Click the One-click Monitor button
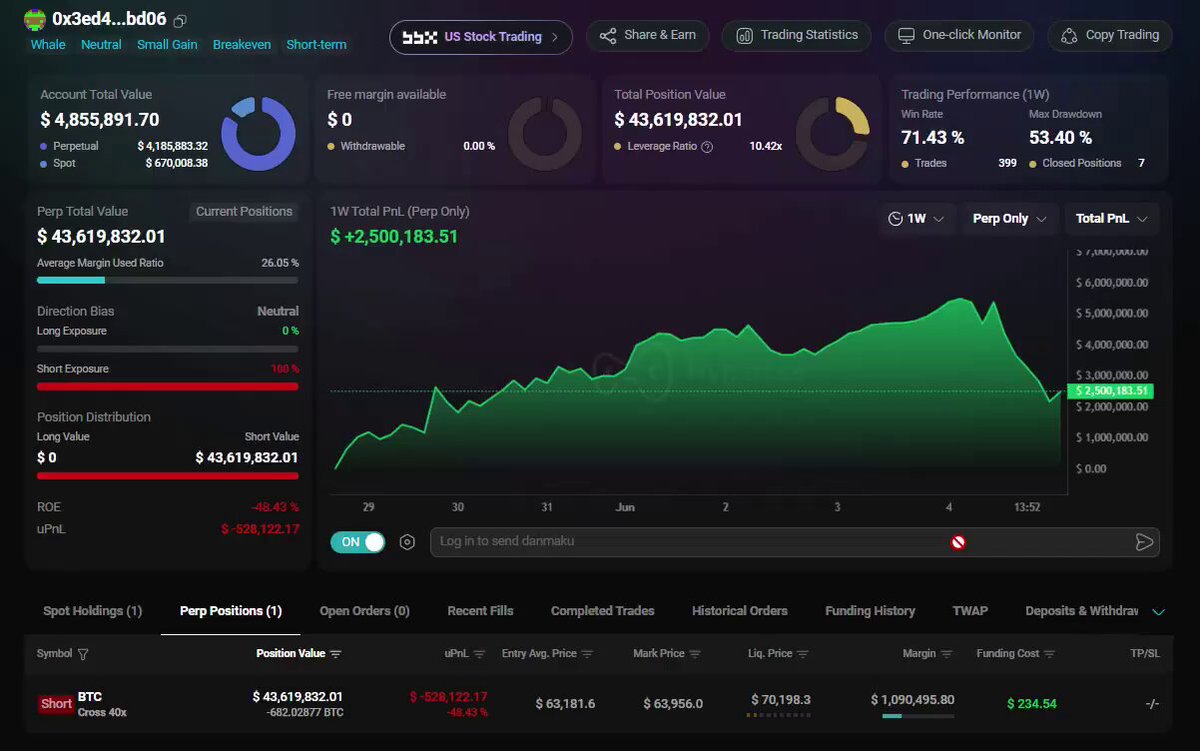This screenshot has height=751, width=1200. point(959,36)
